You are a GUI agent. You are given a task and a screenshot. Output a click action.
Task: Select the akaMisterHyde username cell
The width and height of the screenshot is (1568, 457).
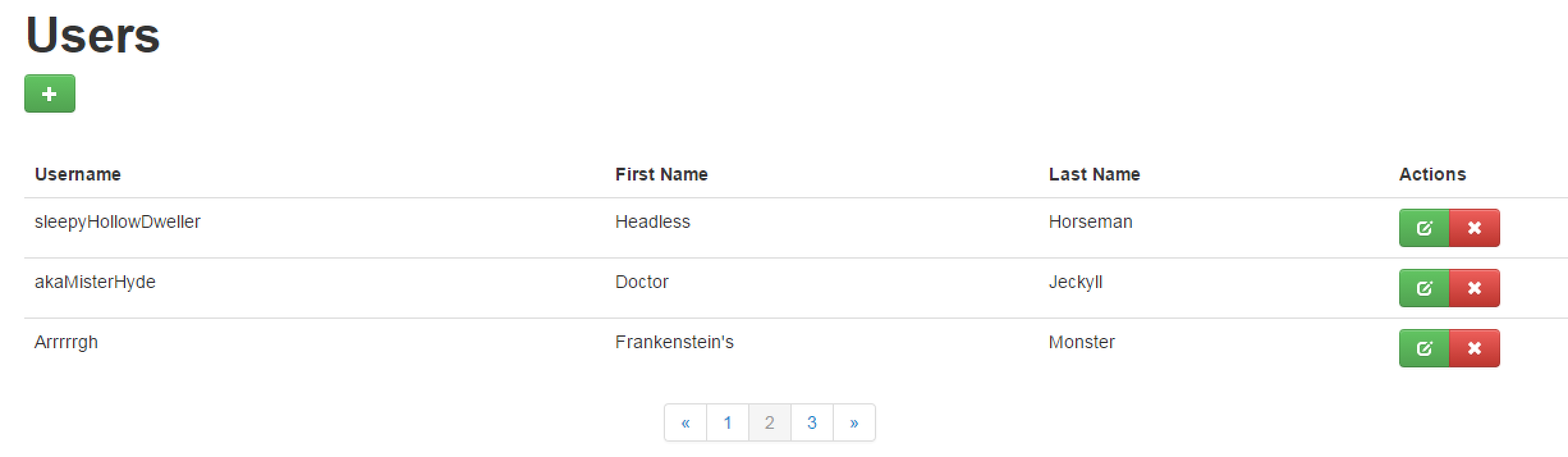click(95, 282)
